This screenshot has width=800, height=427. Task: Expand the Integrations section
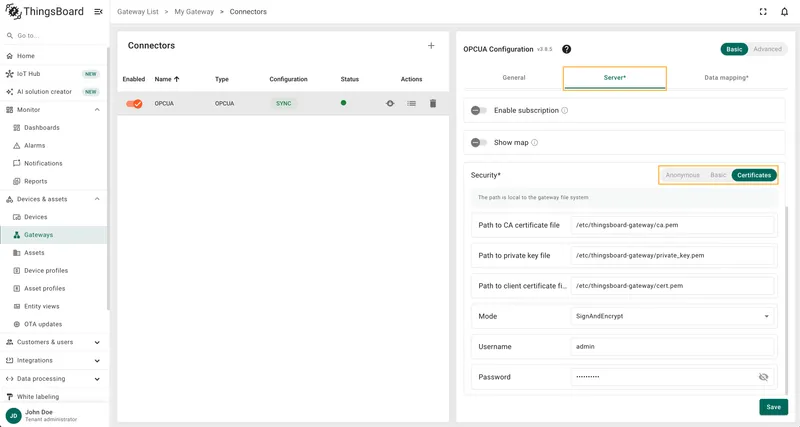click(97, 361)
